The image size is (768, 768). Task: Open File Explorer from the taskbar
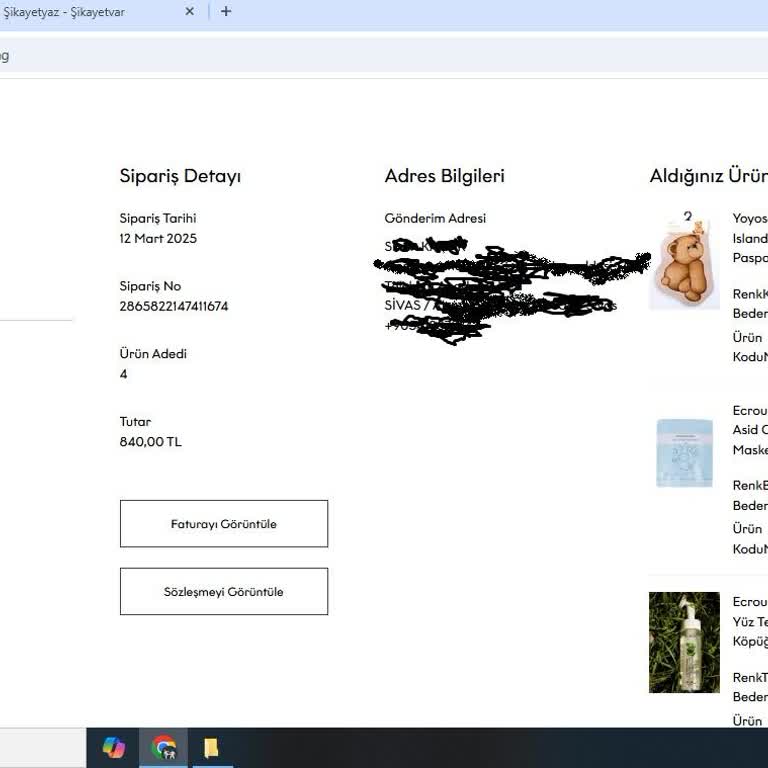point(211,747)
